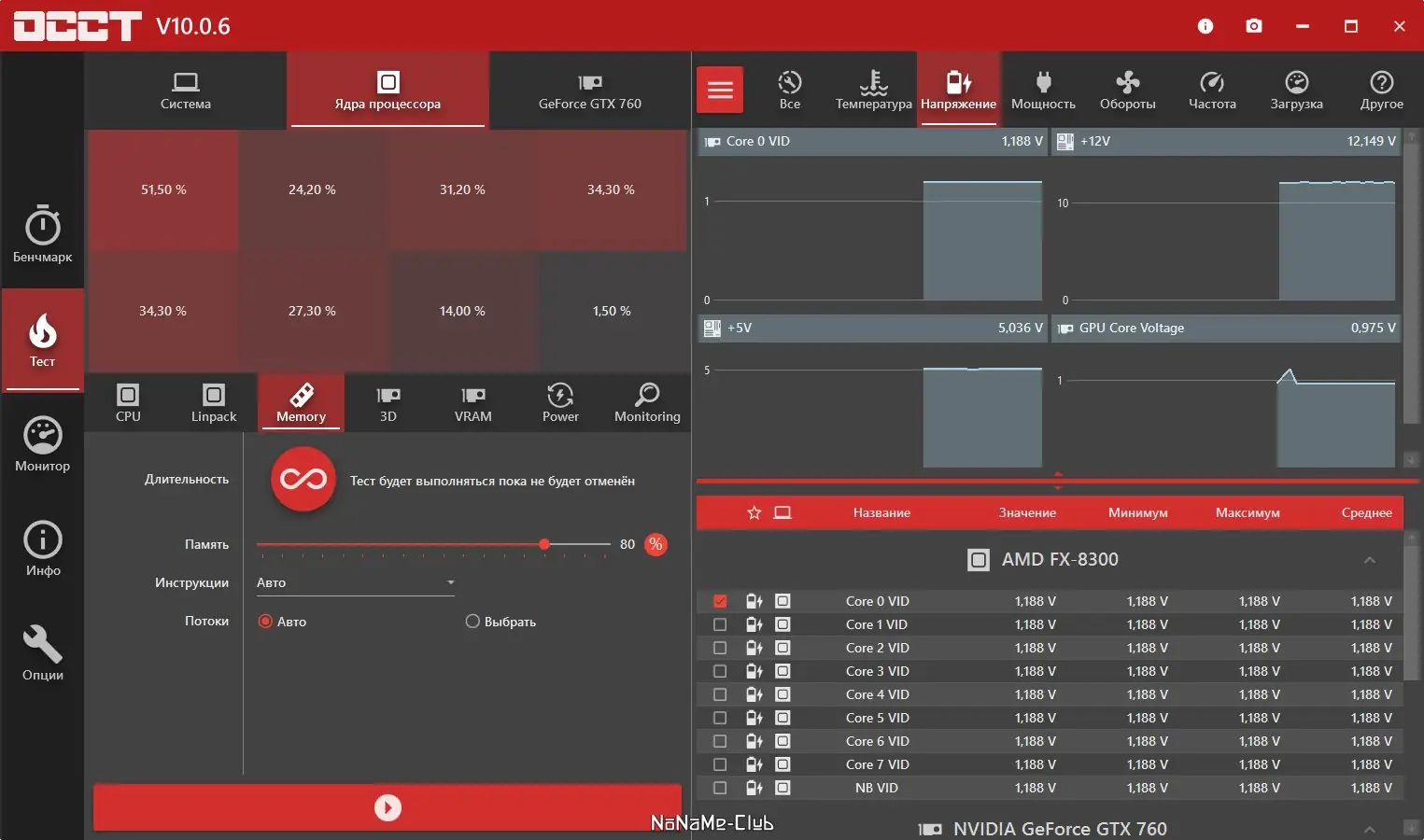The image size is (1424, 840).
Task: Uncheck the Core 0 VID checkbox
Action: tap(720, 601)
